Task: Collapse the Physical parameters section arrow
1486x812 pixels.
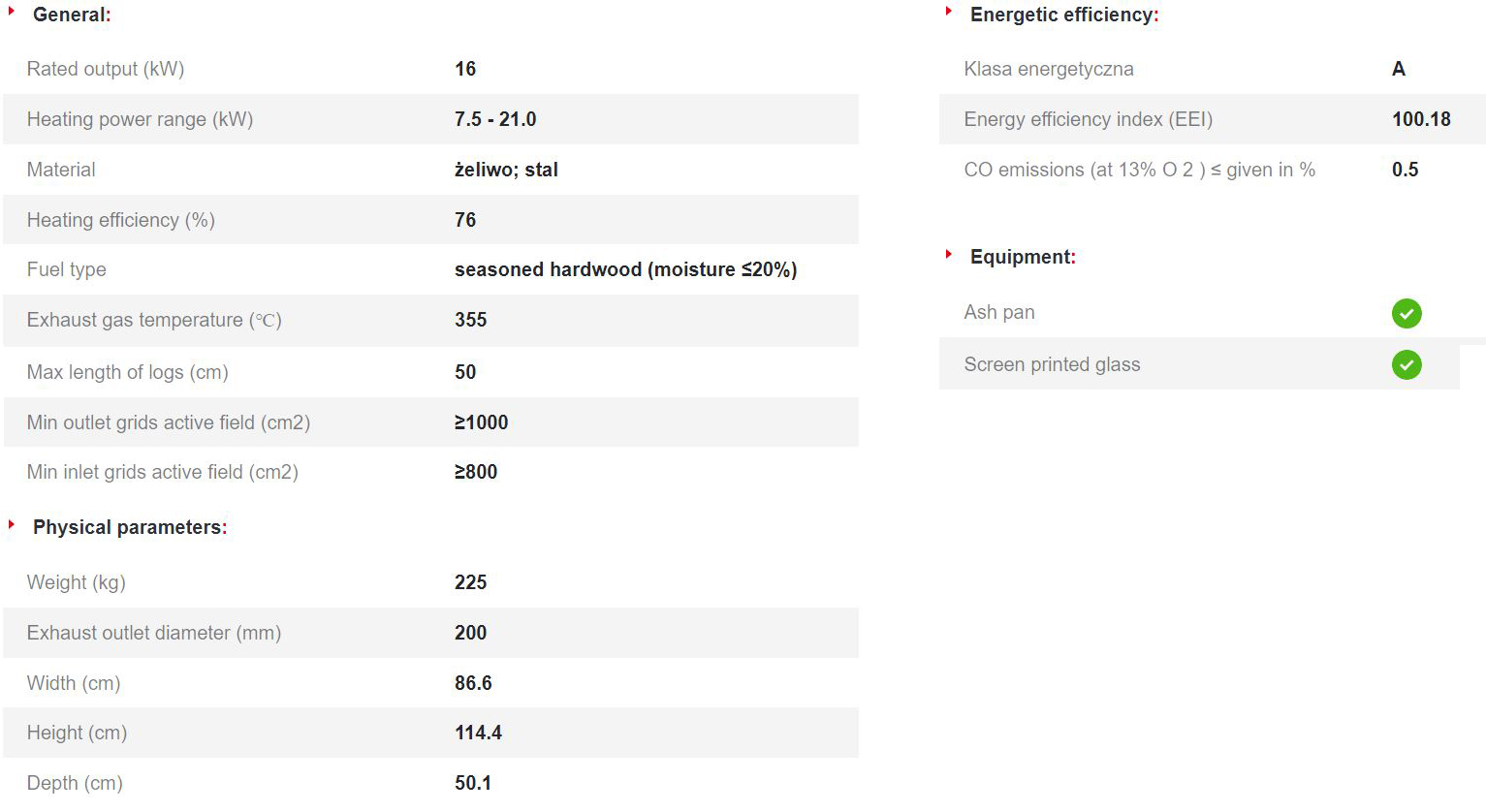Action: click(x=12, y=524)
